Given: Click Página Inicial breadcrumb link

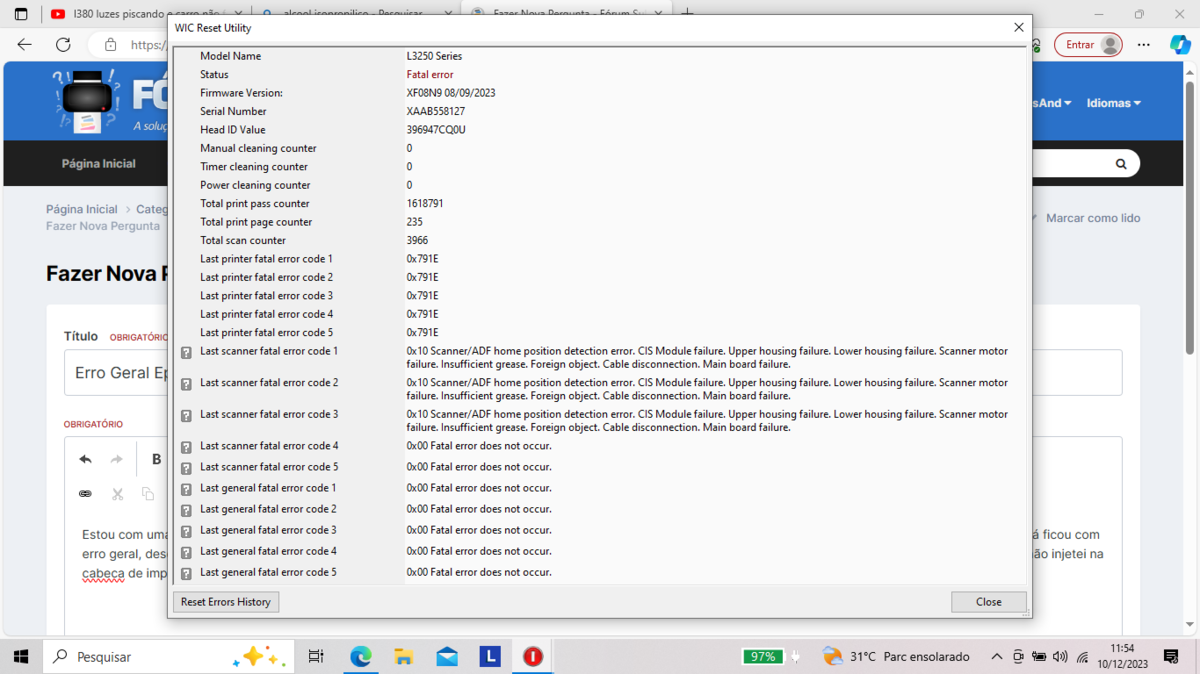Looking at the screenshot, I should (82, 209).
